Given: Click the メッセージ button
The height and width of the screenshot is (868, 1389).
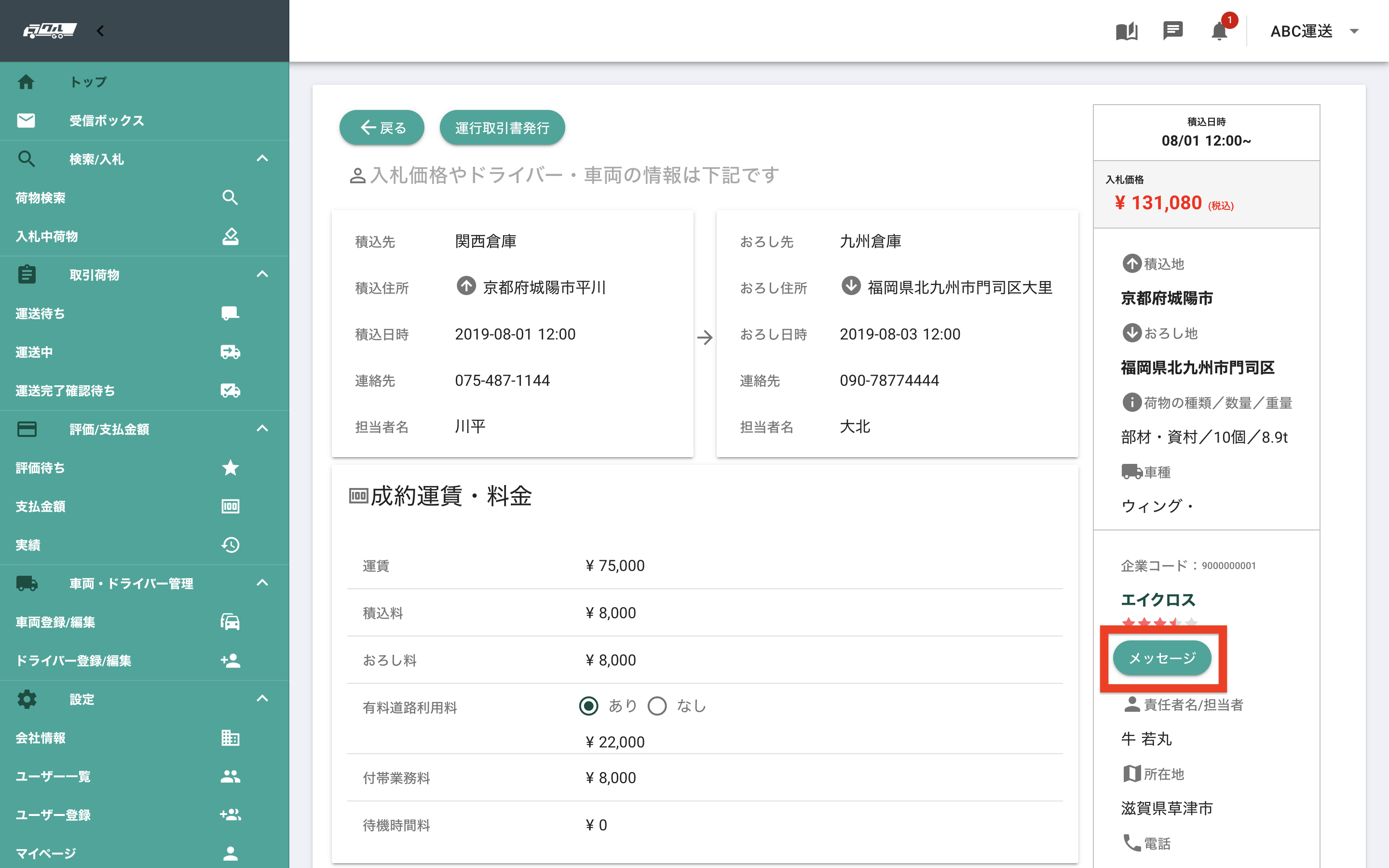Looking at the screenshot, I should (x=1162, y=658).
